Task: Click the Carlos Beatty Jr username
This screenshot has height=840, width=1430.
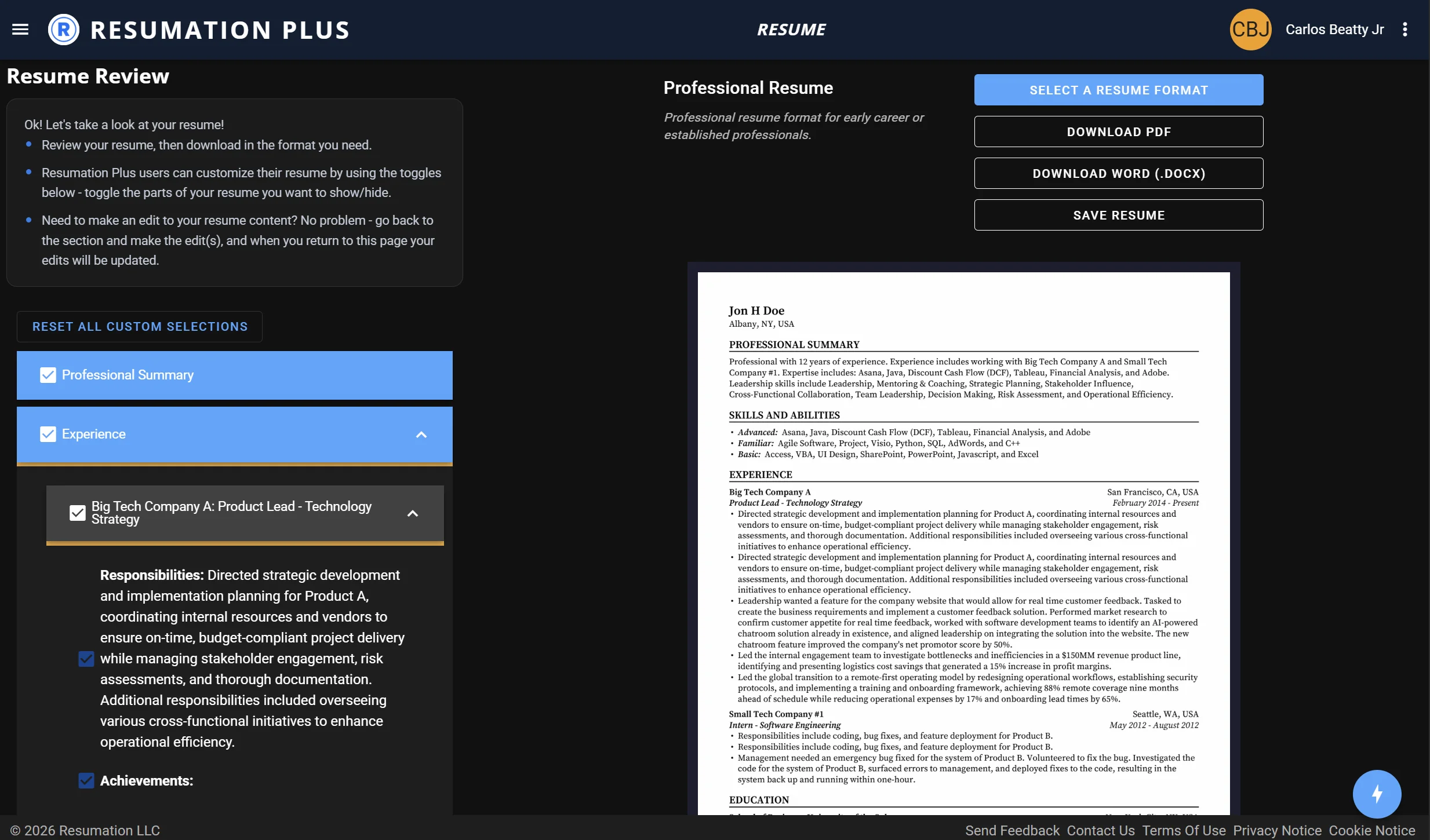Action: [x=1335, y=30]
